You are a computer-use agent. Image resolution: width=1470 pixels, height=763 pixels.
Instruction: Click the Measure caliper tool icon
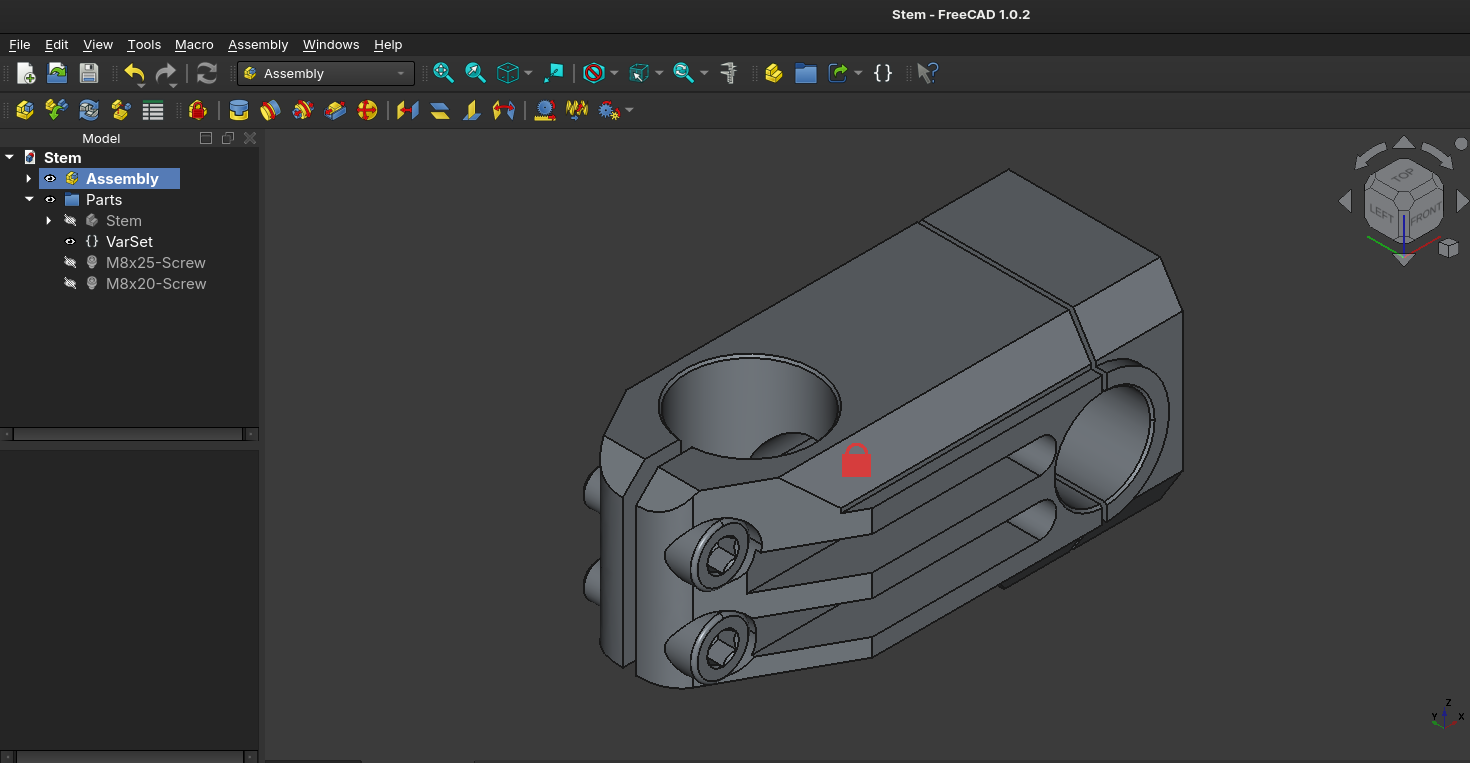click(x=729, y=73)
